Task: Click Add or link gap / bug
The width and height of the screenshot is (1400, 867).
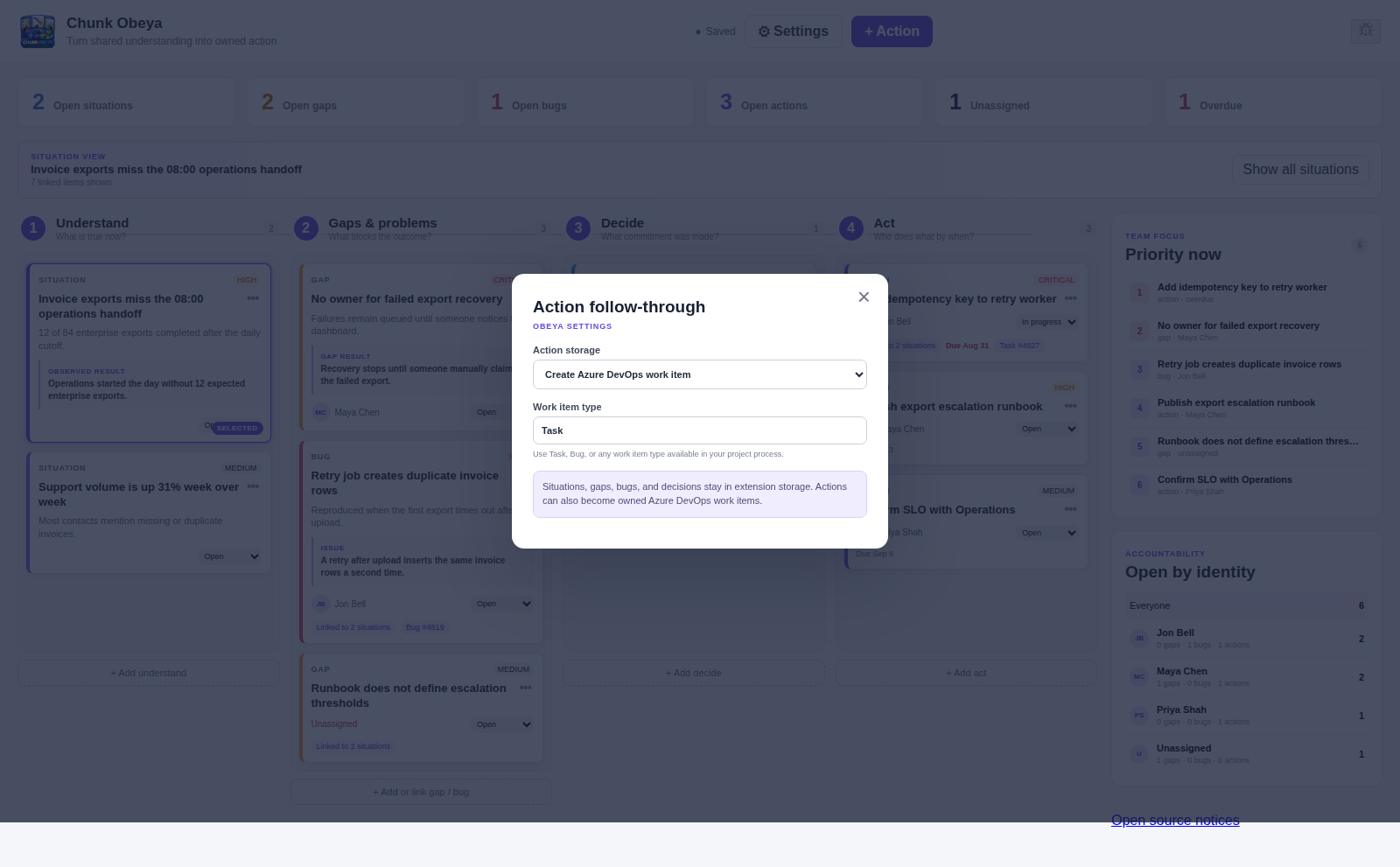Action: pos(421,792)
